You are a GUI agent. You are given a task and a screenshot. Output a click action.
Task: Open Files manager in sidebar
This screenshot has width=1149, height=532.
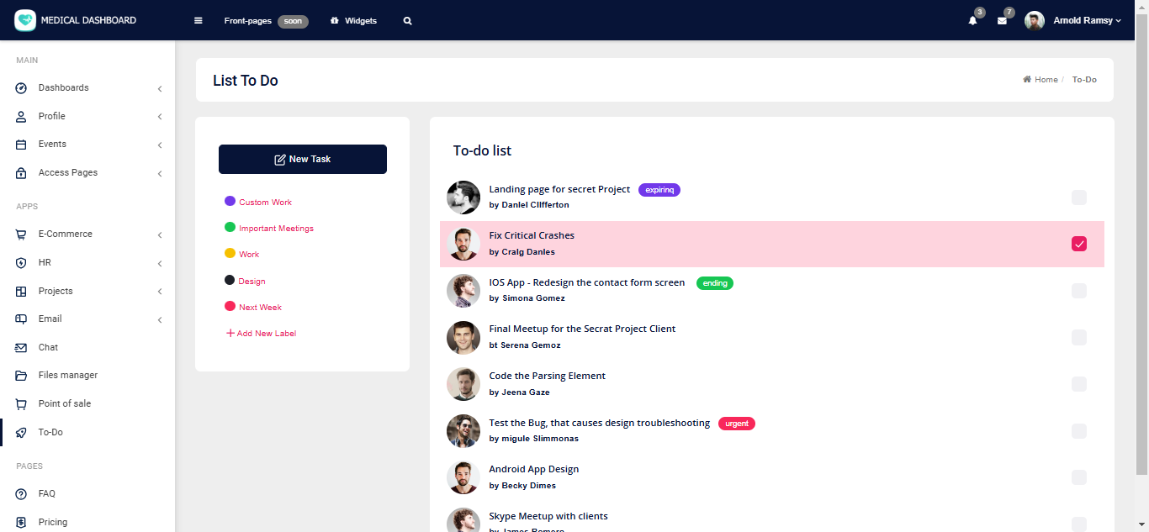(67, 375)
